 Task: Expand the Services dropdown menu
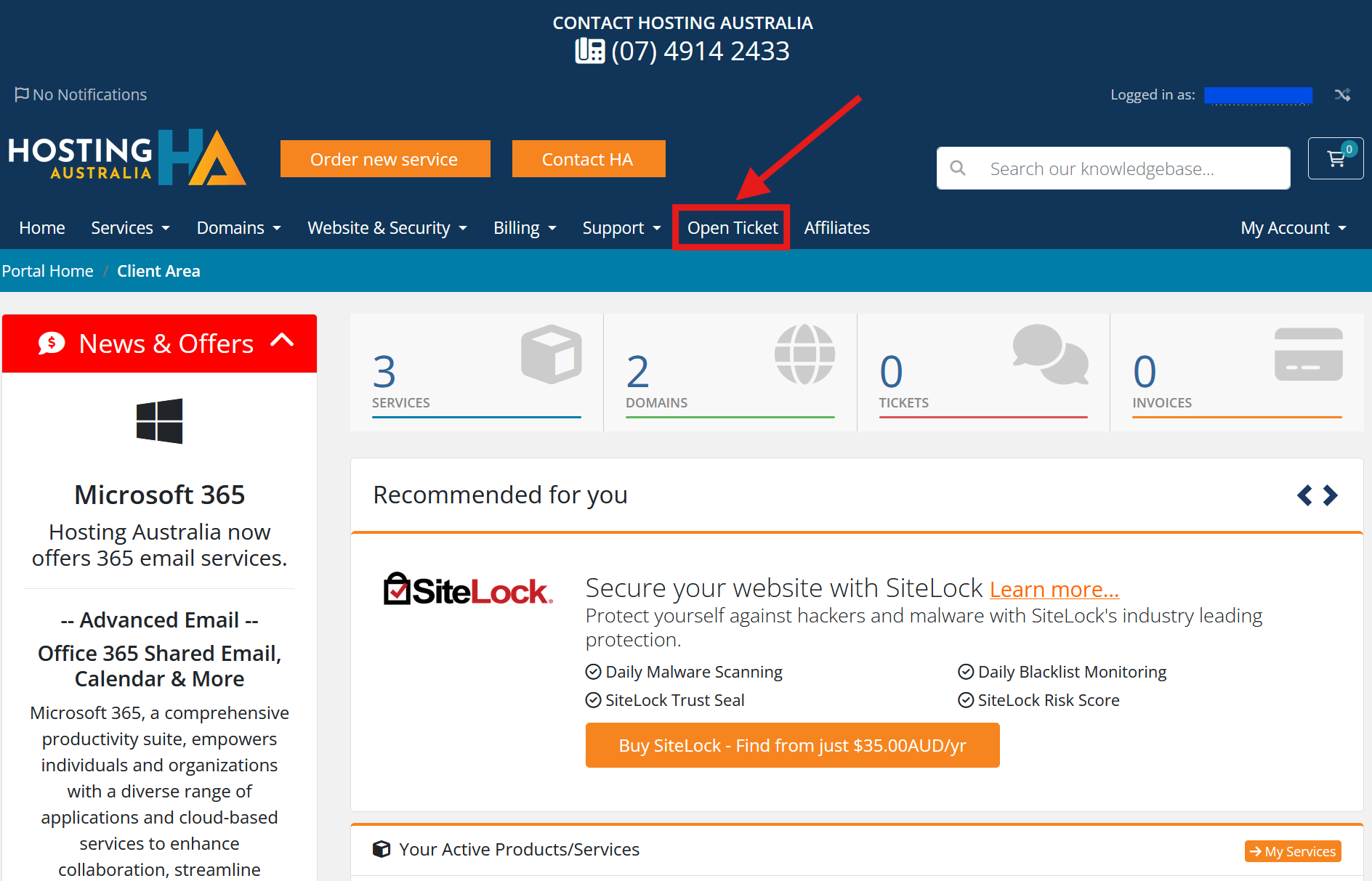[131, 228]
